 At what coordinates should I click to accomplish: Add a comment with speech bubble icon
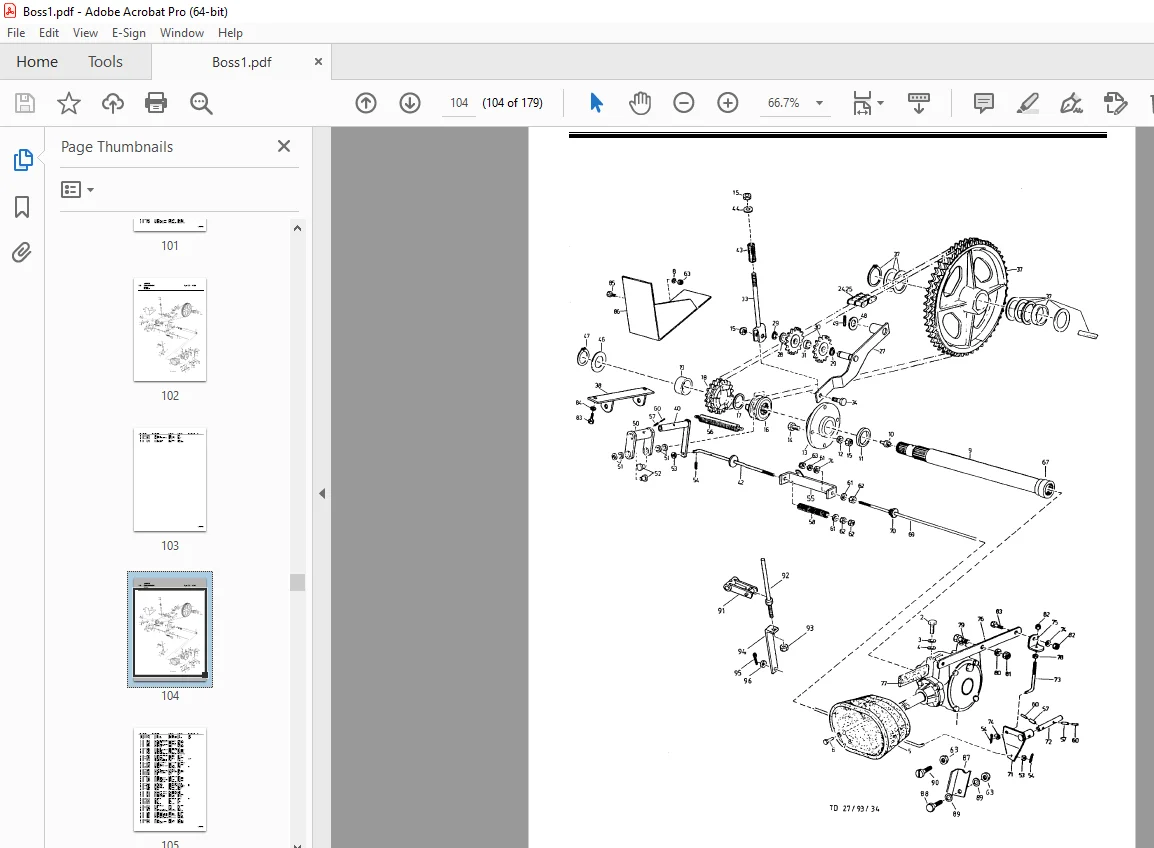[x=983, y=103]
